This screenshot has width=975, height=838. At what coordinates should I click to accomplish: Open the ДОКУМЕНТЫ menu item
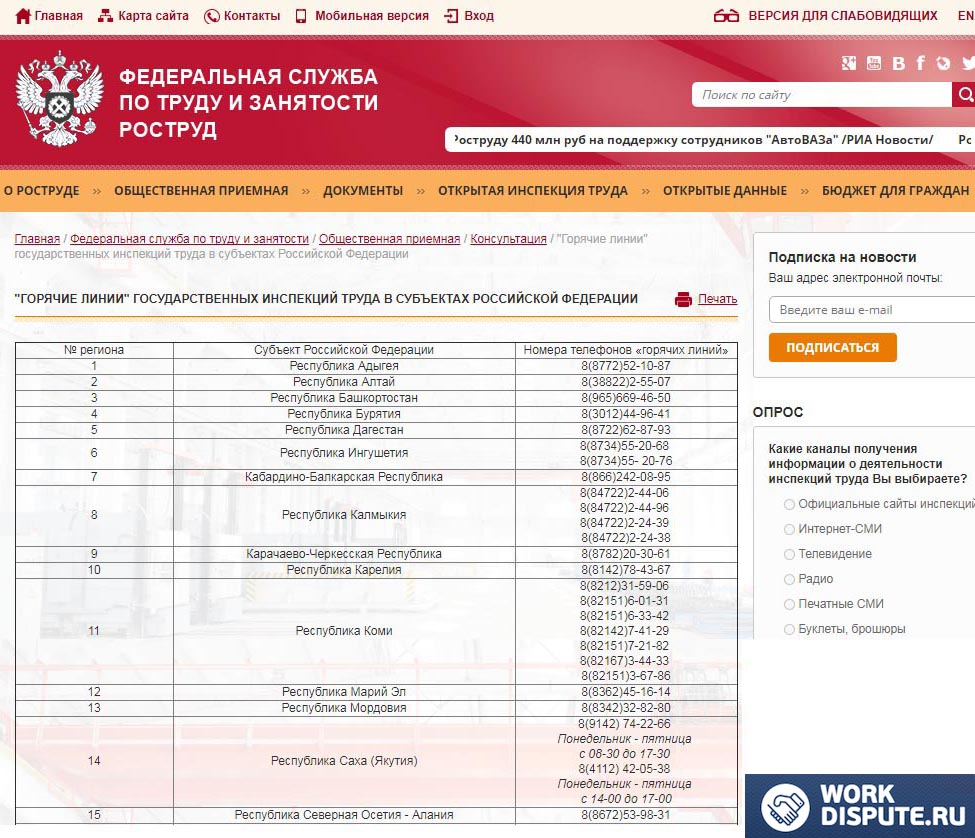pyautogui.click(x=363, y=191)
